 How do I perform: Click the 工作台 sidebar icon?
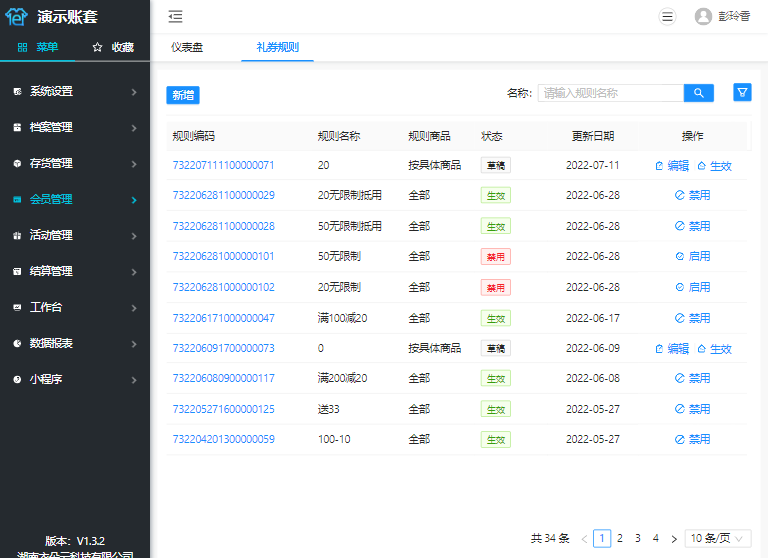pos(18,308)
